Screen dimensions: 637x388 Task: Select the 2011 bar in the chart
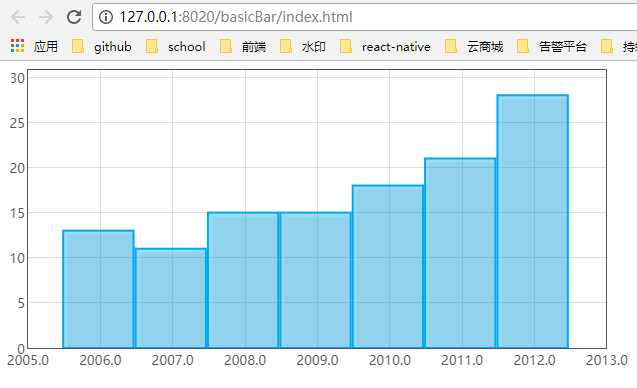click(460, 253)
